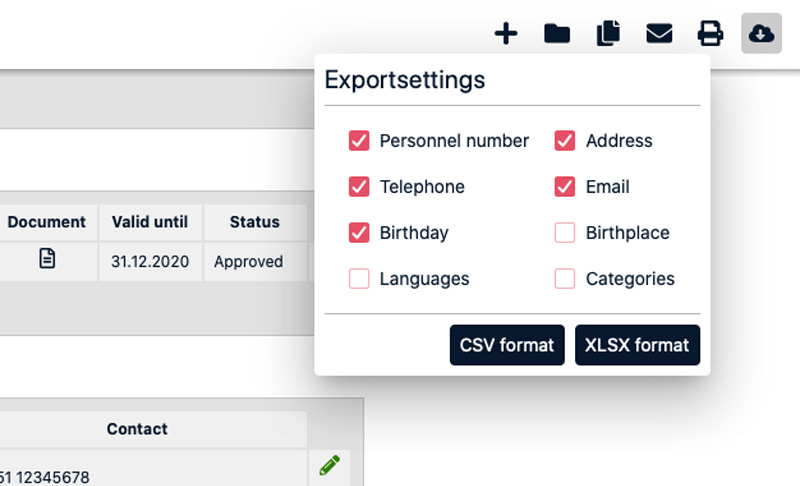
Task: Export using CSV format button
Action: pyautogui.click(x=507, y=345)
